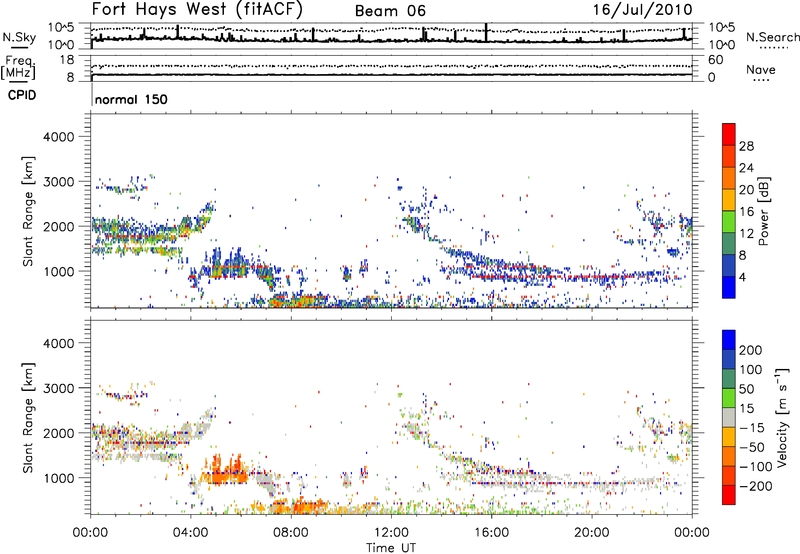This screenshot has height=554, width=800.
Task: Click the tall noise spike near 16:00
Action: click(x=486, y=32)
